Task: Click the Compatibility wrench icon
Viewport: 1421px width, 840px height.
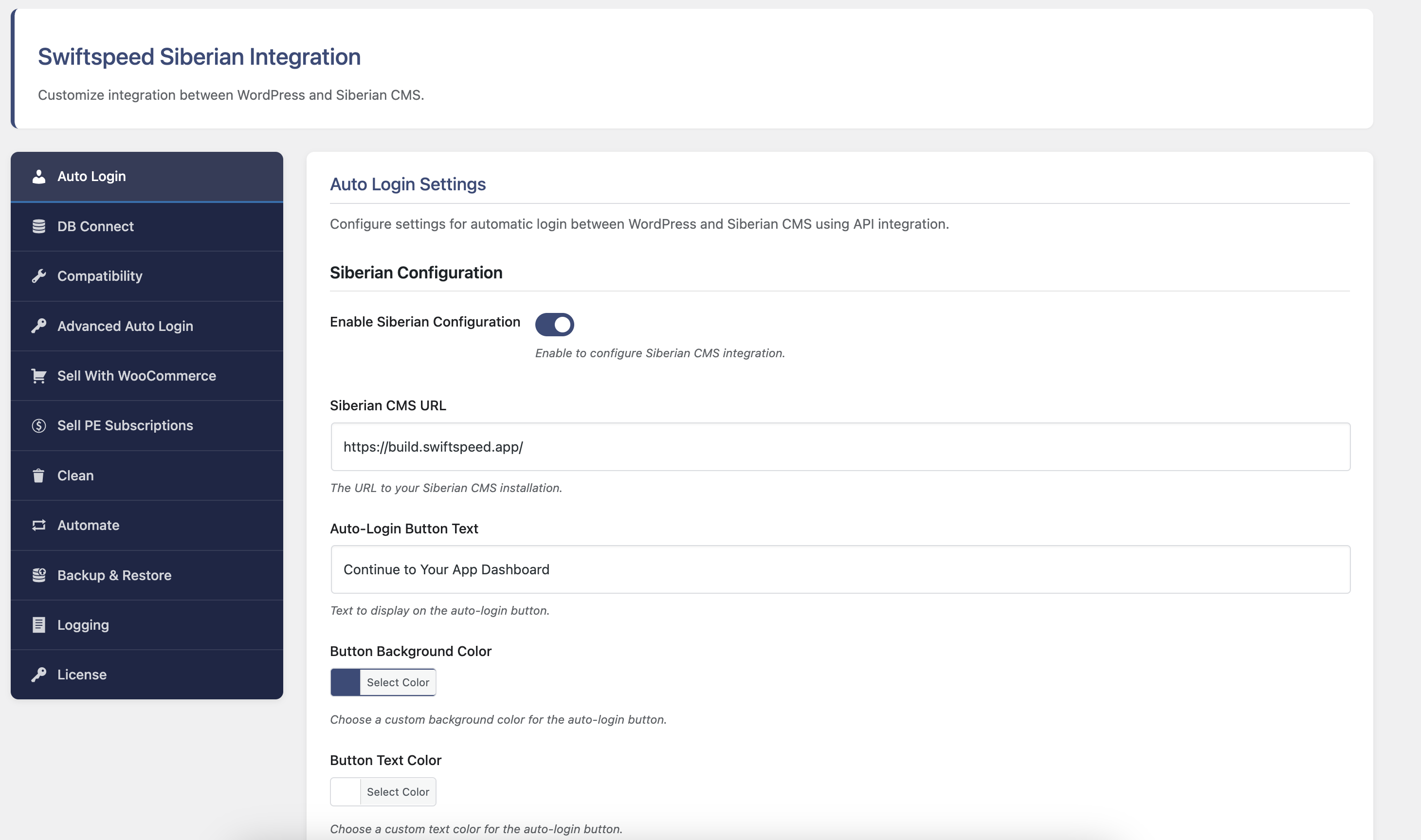Action: tap(38, 276)
